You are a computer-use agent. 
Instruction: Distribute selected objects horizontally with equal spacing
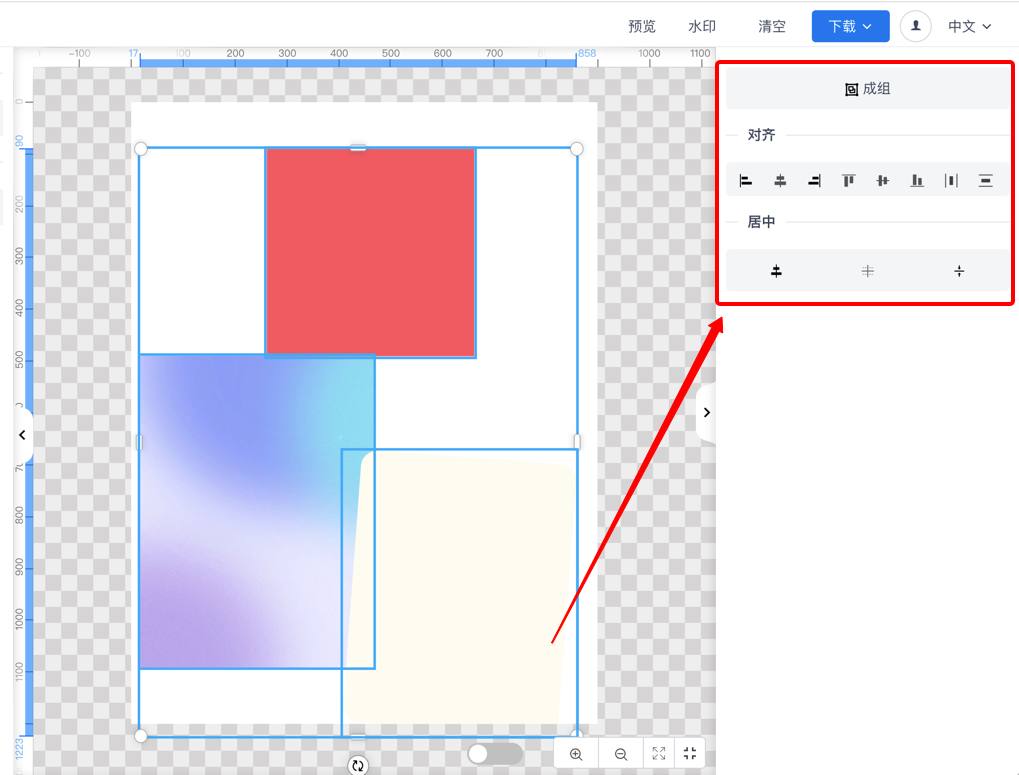pyautogui.click(x=951, y=181)
